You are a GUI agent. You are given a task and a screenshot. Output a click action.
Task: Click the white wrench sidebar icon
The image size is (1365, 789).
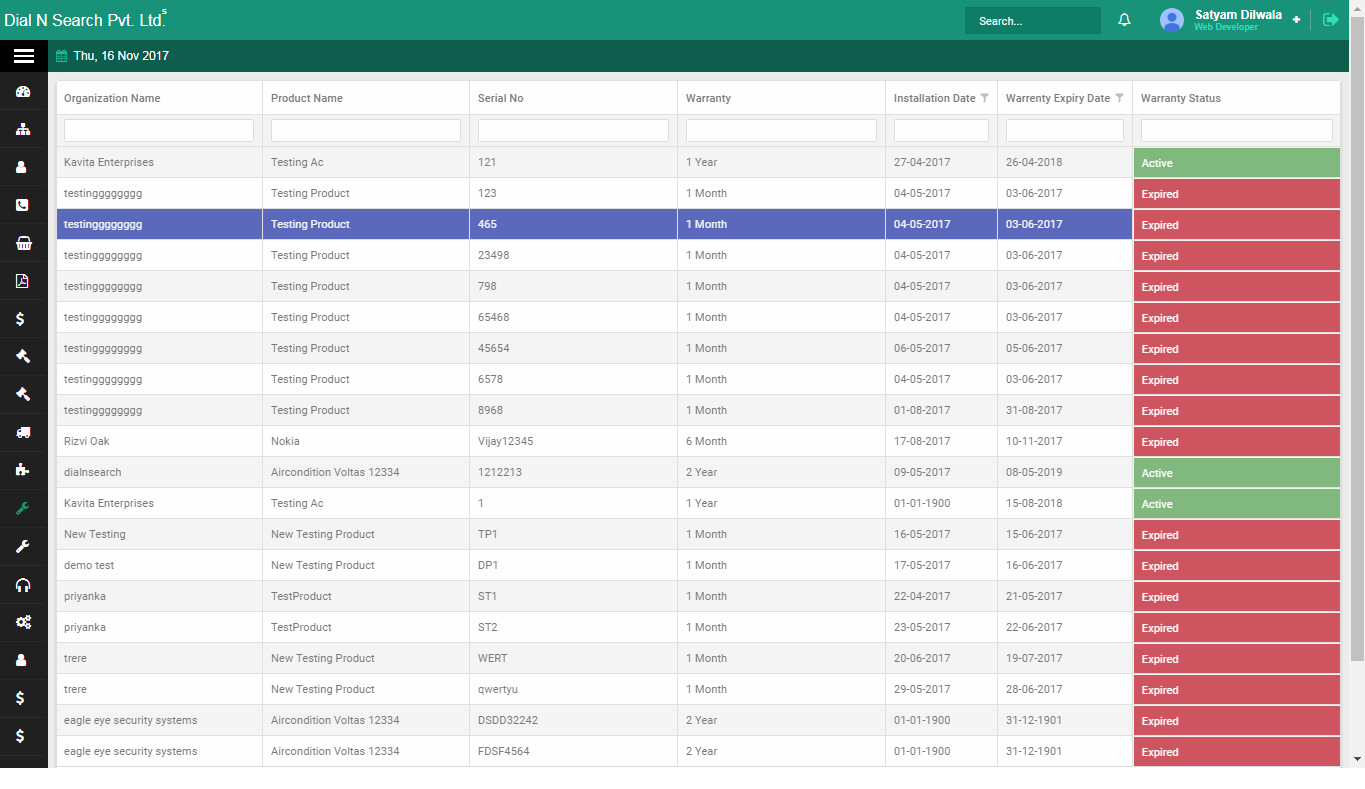(23, 546)
